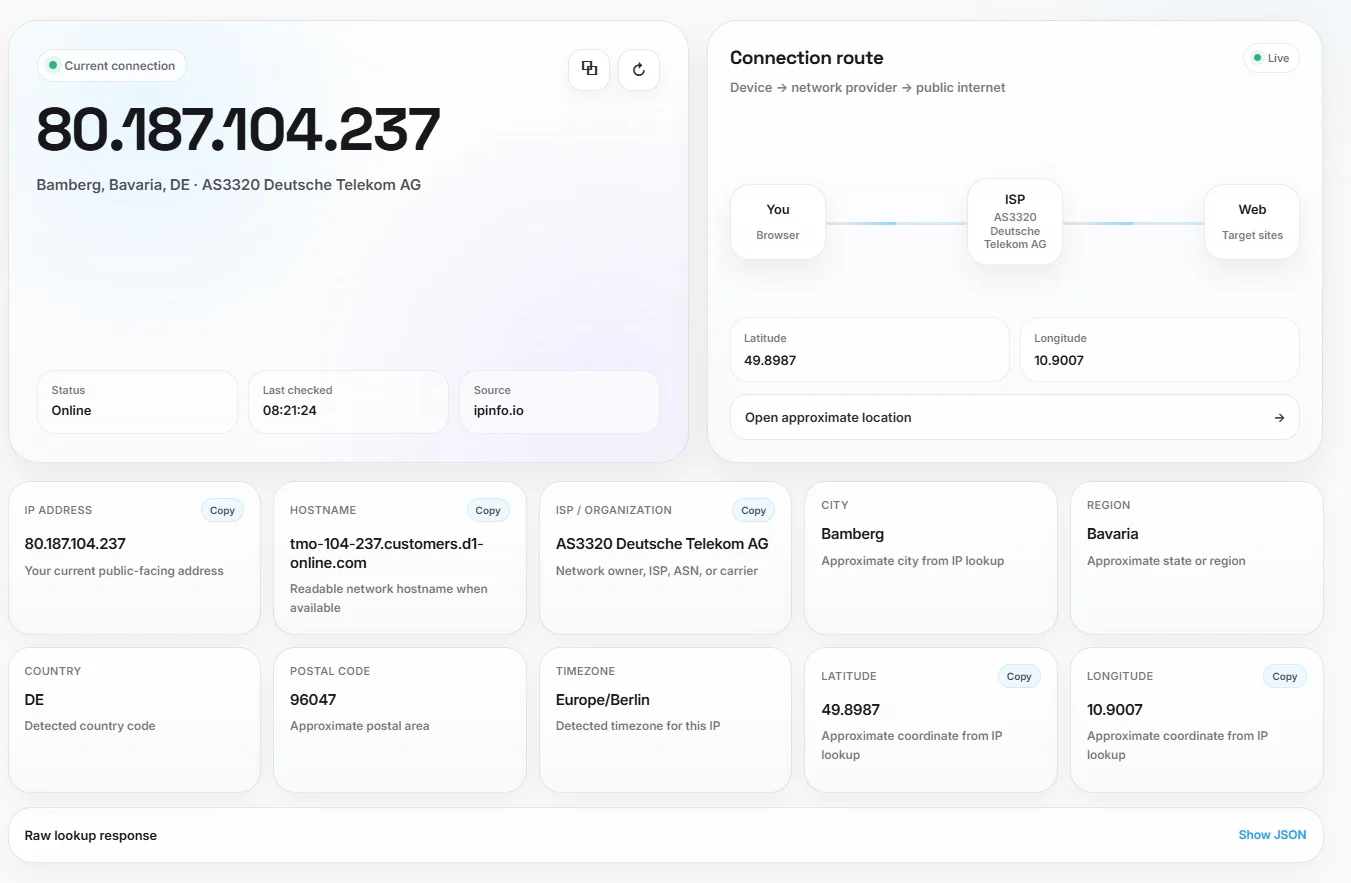Screen dimensions: 1351x883
Task: Click Copy in the LONGITUDE card
Action: [x=1285, y=676]
